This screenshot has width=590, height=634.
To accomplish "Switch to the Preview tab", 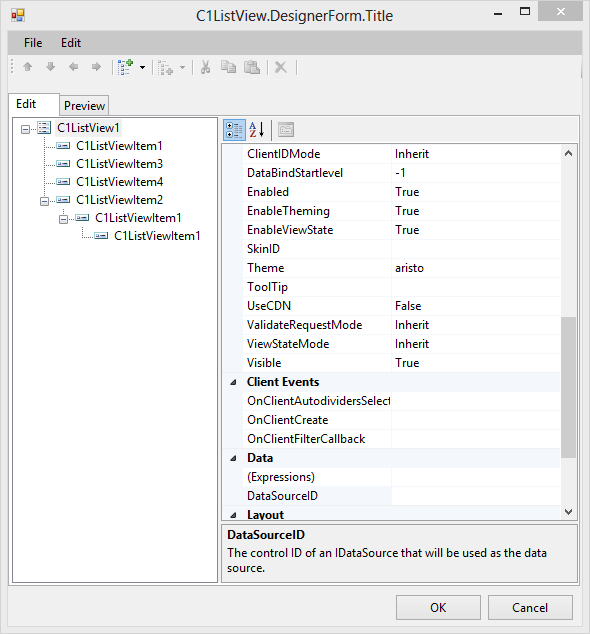I will (x=84, y=106).
